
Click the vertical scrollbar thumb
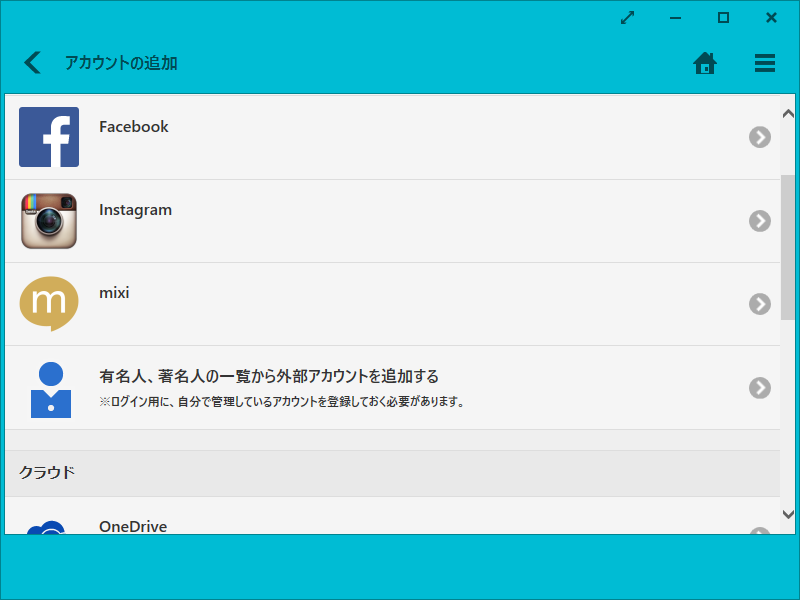point(788,247)
